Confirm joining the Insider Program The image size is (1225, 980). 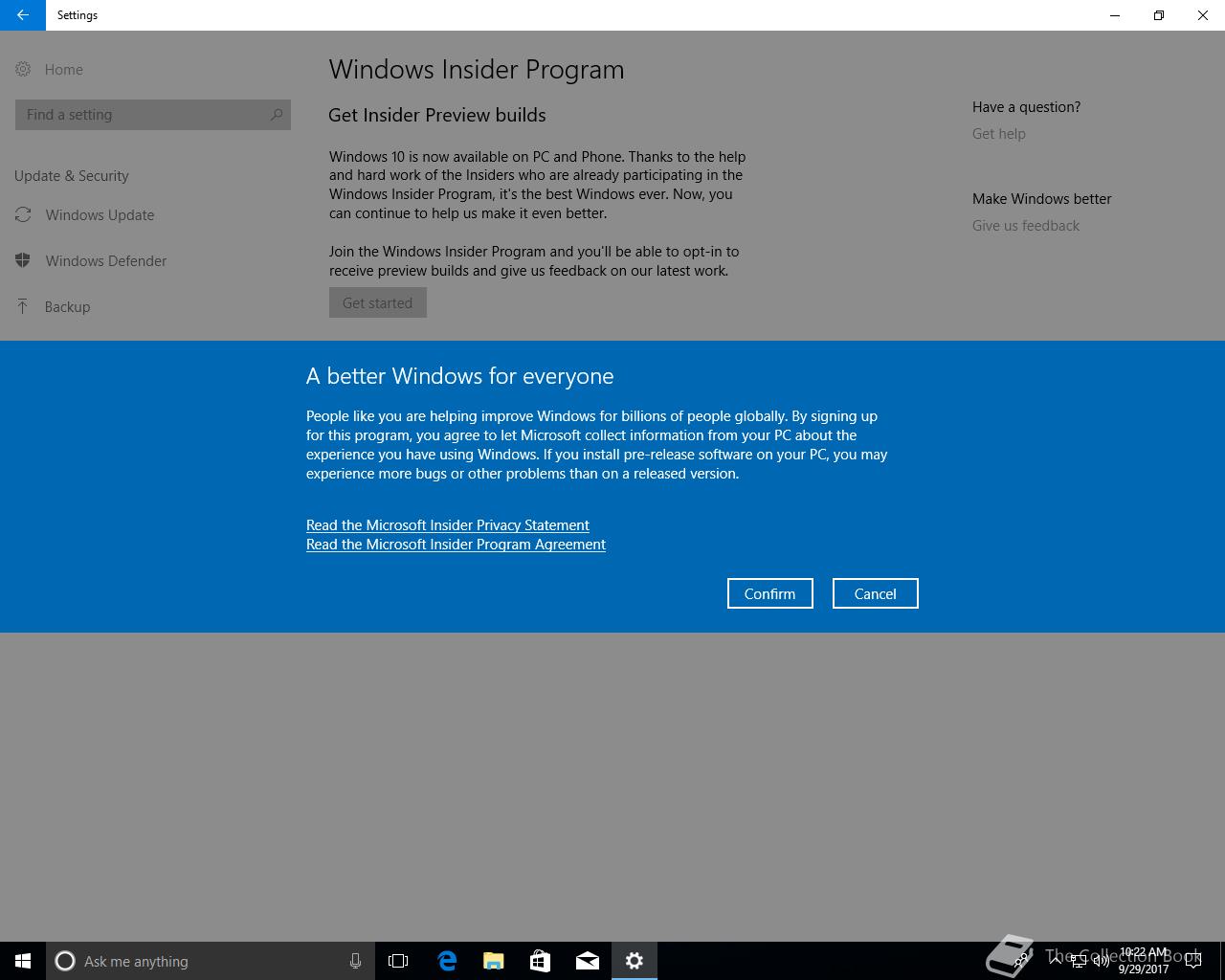pos(770,593)
